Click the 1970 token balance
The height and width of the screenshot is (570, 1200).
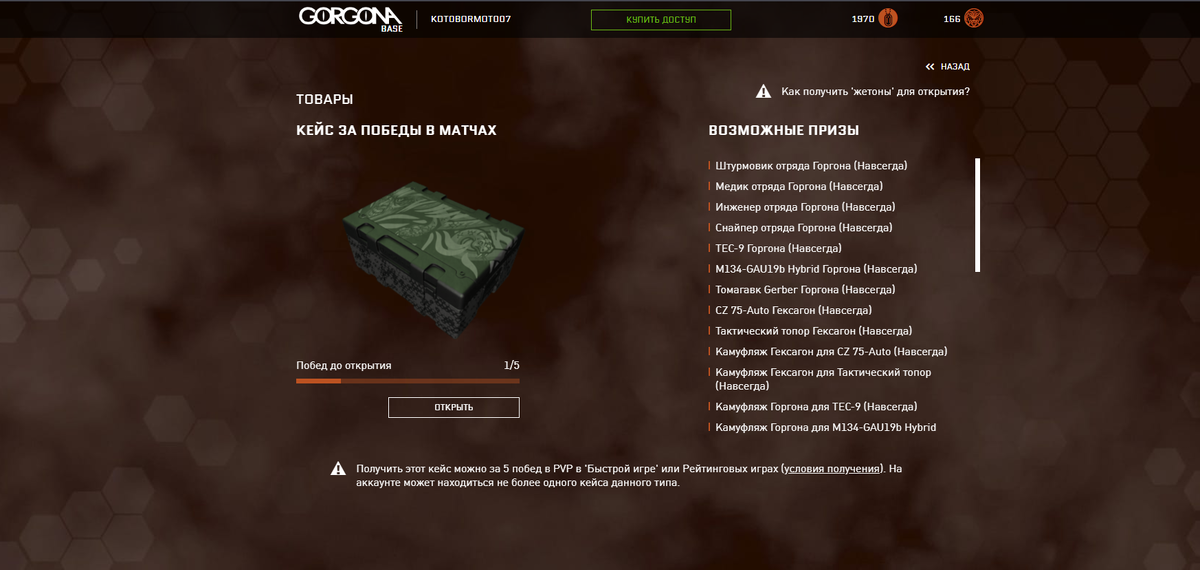(863, 20)
